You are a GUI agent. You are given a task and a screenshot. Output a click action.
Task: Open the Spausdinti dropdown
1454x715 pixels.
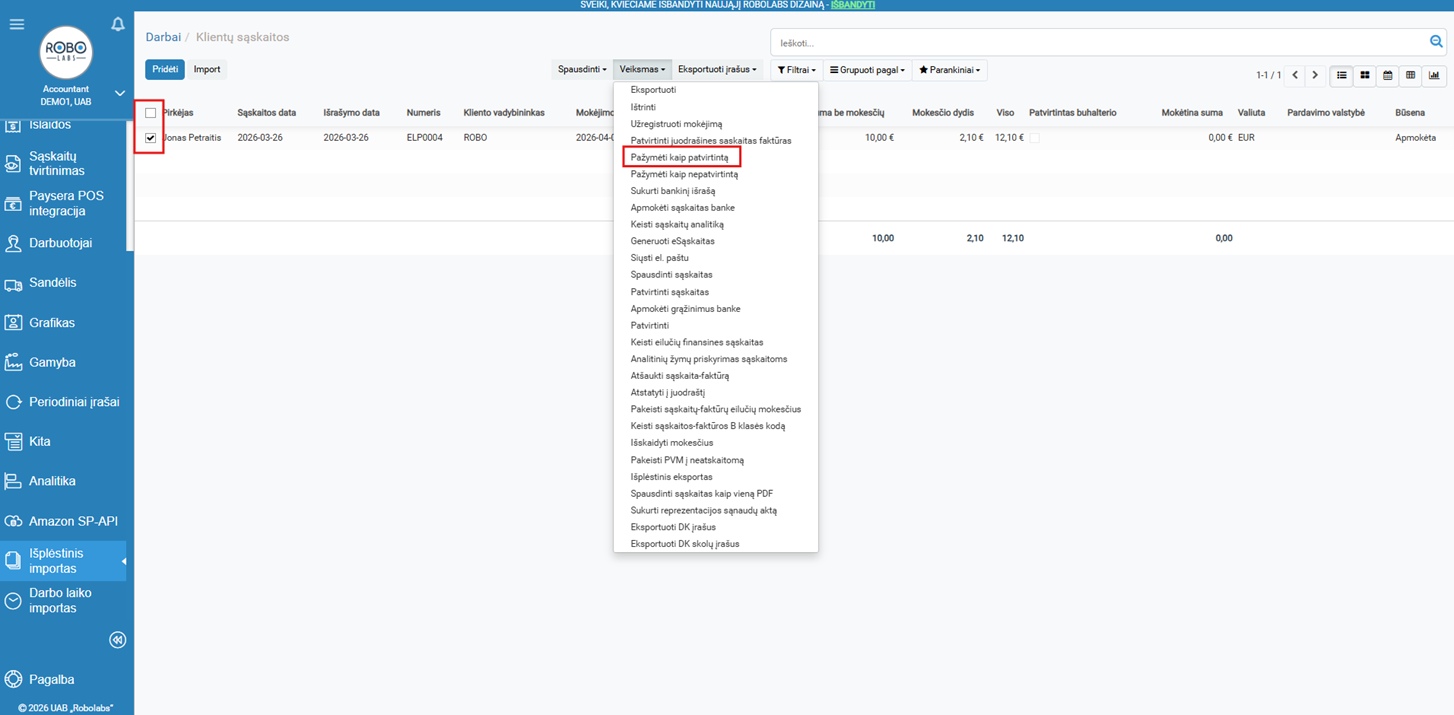(x=582, y=70)
